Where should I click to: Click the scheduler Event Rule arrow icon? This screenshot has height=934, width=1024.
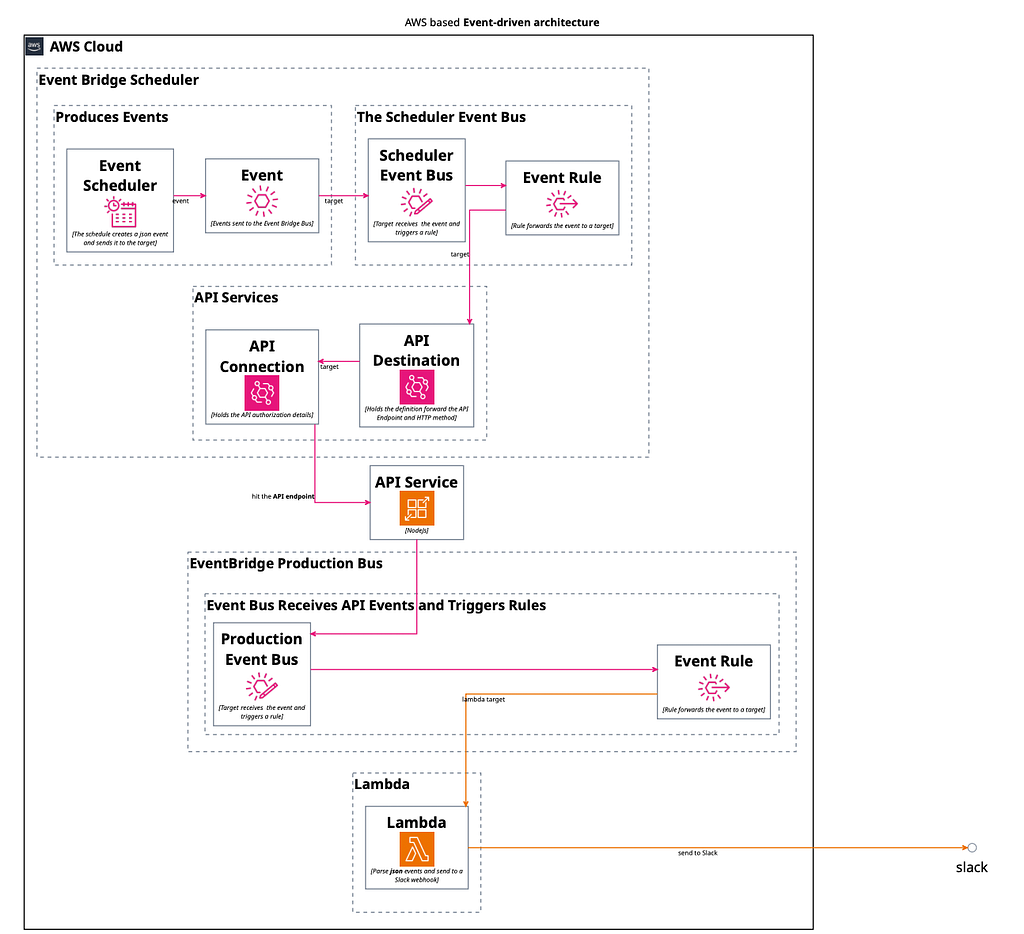pos(562,204)
